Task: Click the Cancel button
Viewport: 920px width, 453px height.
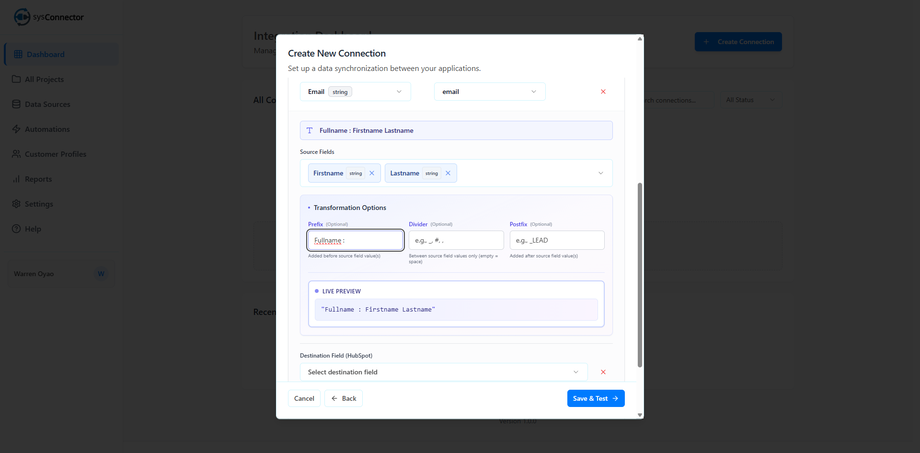Action: click(x=304, y=398)
